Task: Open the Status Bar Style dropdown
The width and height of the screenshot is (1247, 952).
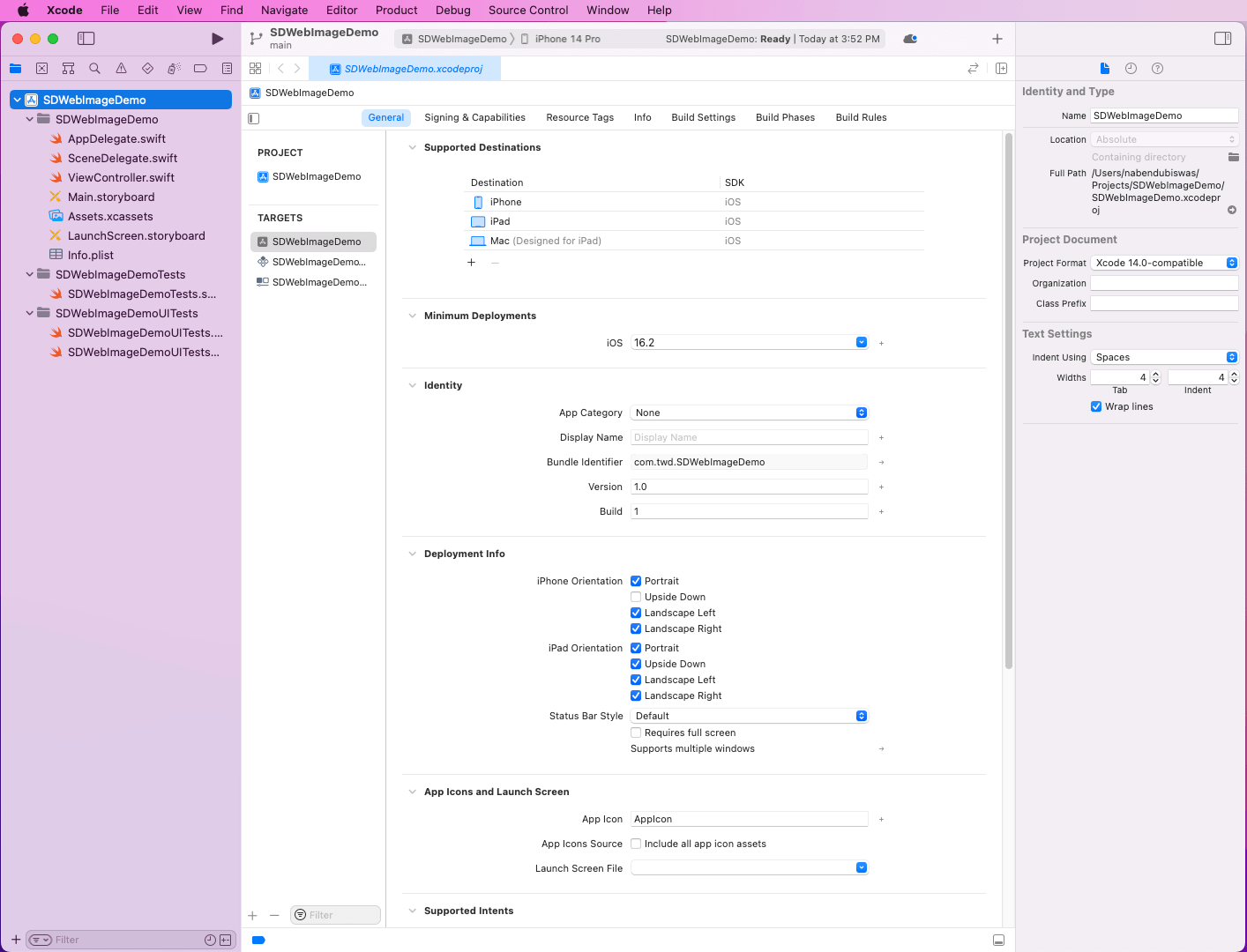Action: pos(750,717)
